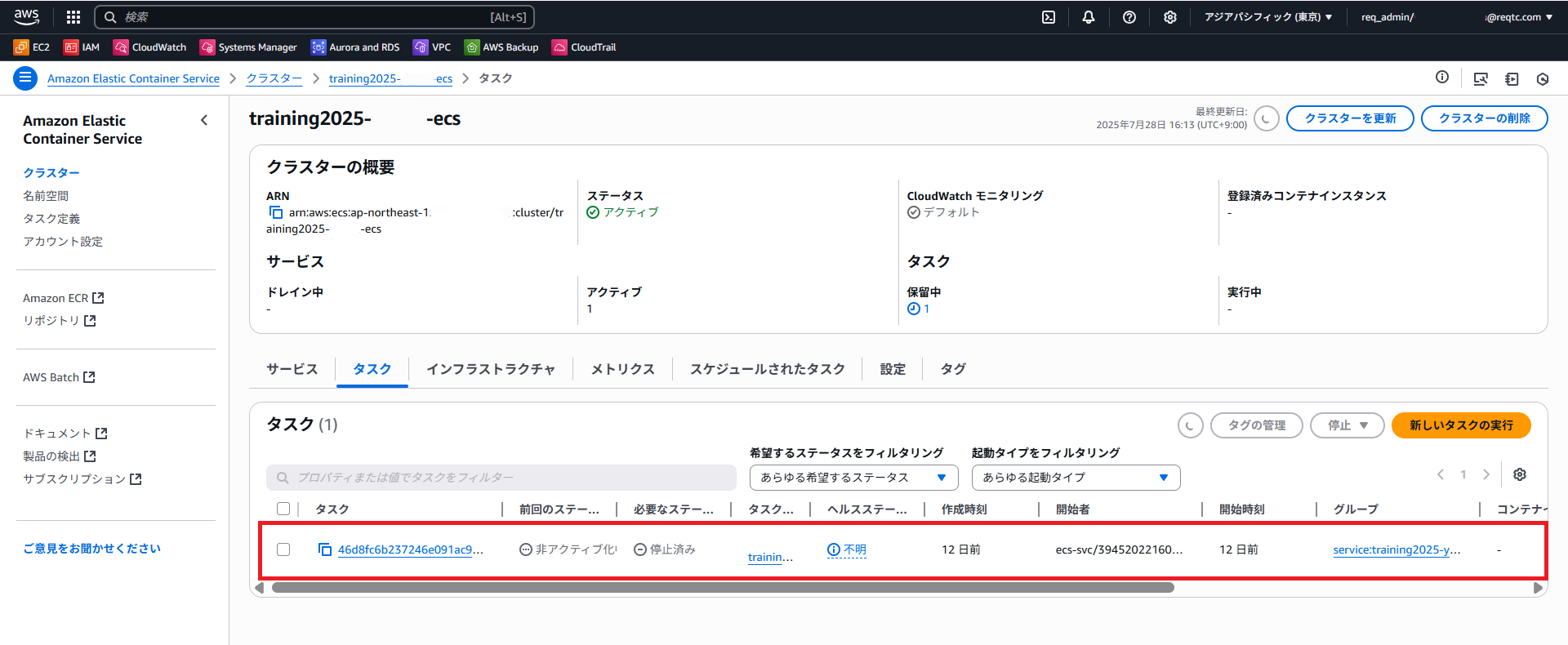This screenshot has width=1568, height=645.
Task: Open the service:training2025 group link
Action: (x=1396, y=549)
